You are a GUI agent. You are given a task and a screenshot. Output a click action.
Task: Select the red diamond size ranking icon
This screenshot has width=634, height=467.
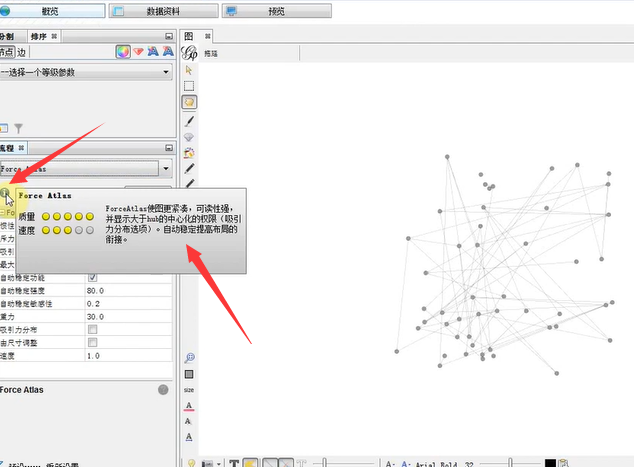(138, 52)
